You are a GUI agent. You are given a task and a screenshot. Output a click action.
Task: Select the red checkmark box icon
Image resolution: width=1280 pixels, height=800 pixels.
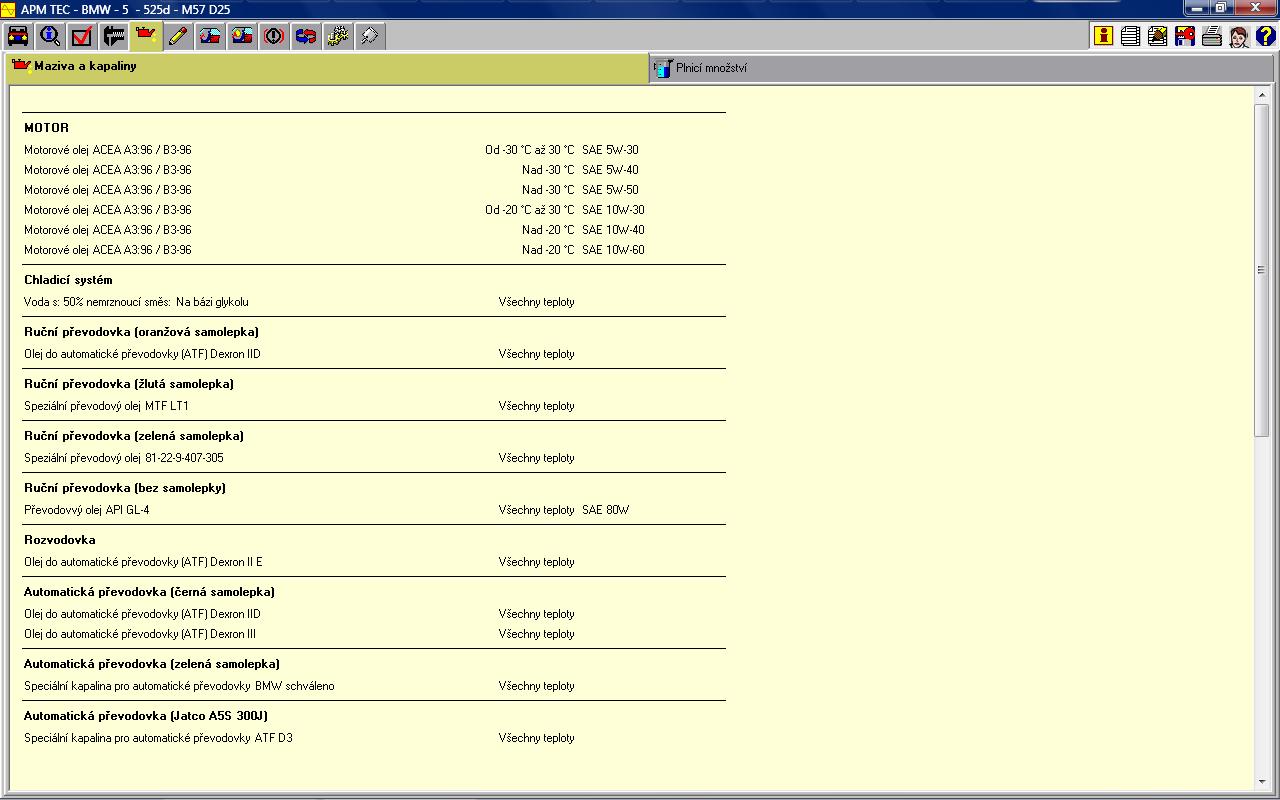click(x=82, y=37)
